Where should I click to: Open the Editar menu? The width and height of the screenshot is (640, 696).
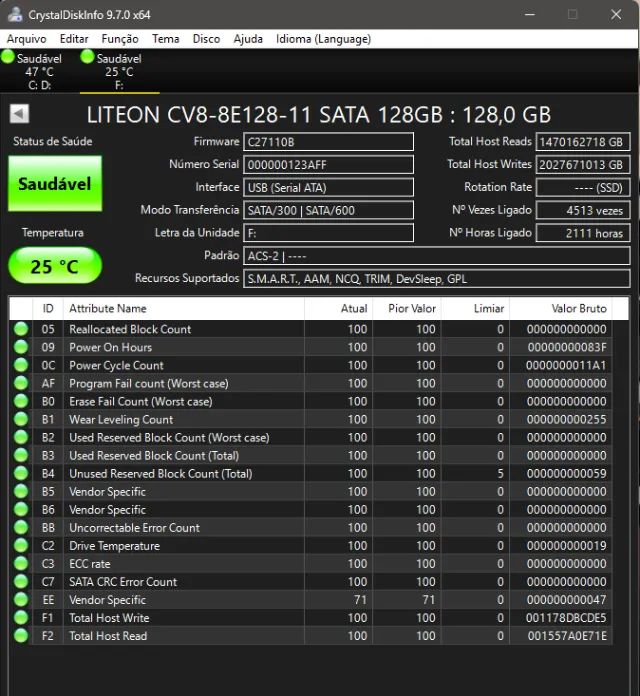[74, 39]
